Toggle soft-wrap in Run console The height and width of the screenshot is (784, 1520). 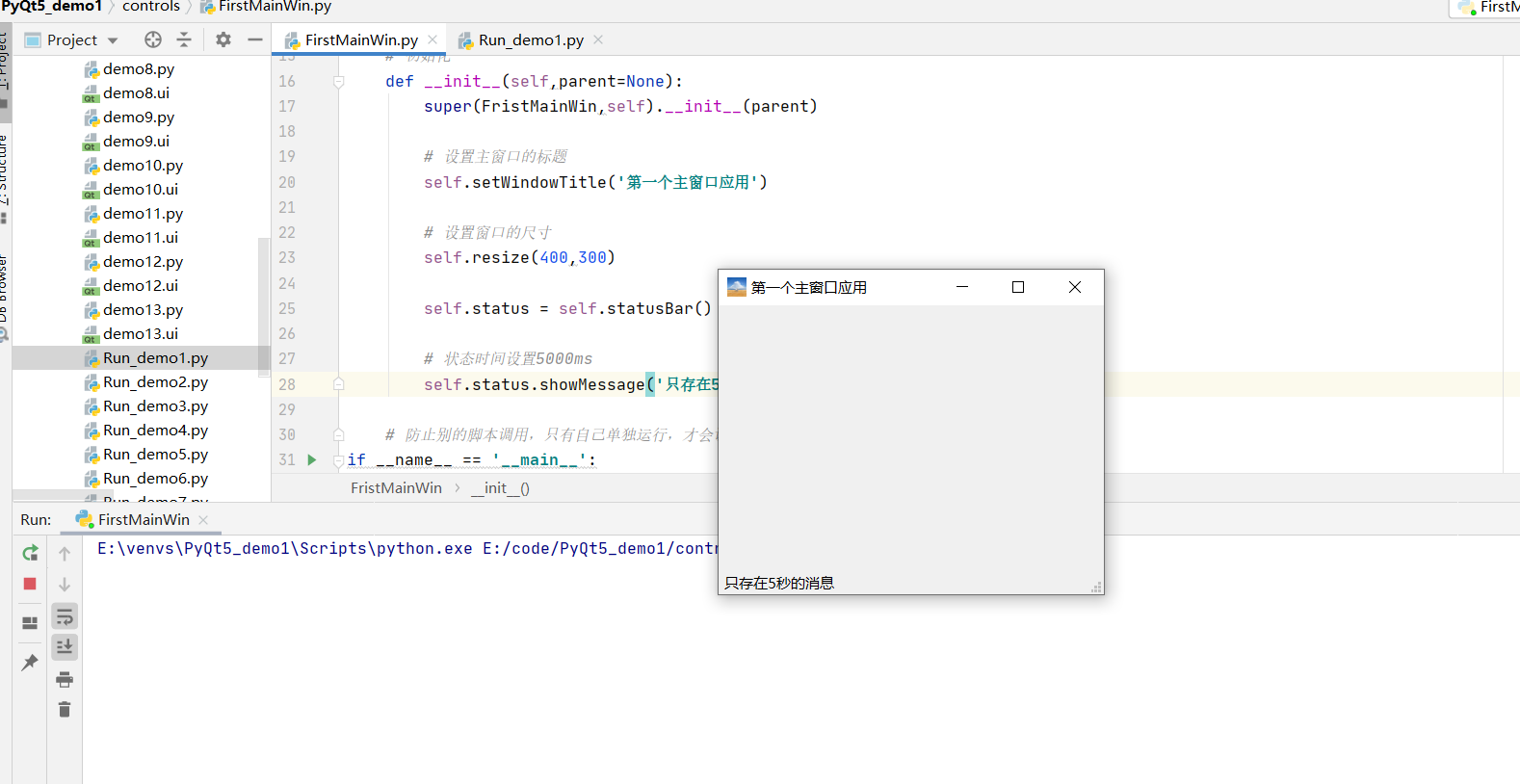[65, 616]
